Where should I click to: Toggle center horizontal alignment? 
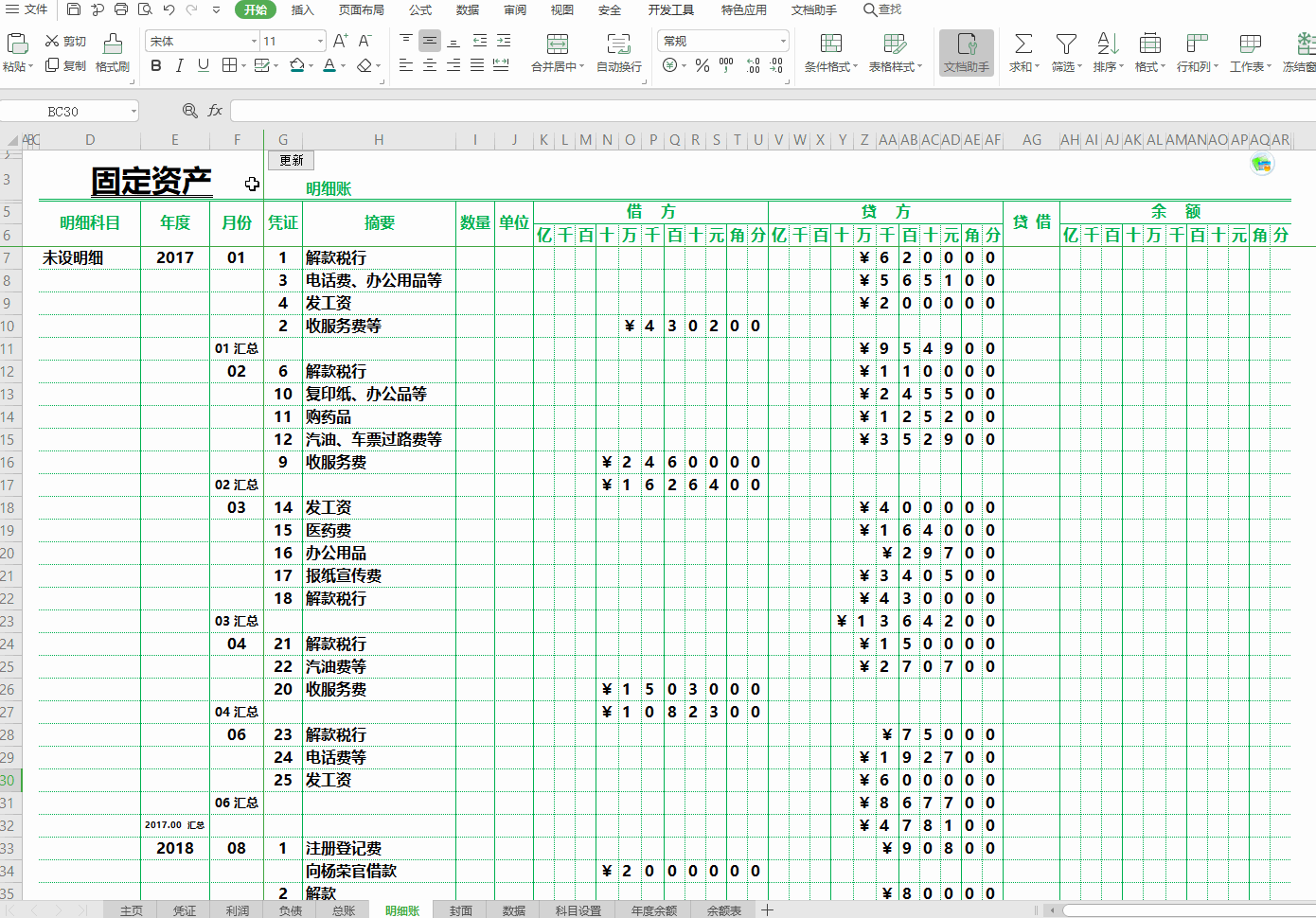(430, 65)
